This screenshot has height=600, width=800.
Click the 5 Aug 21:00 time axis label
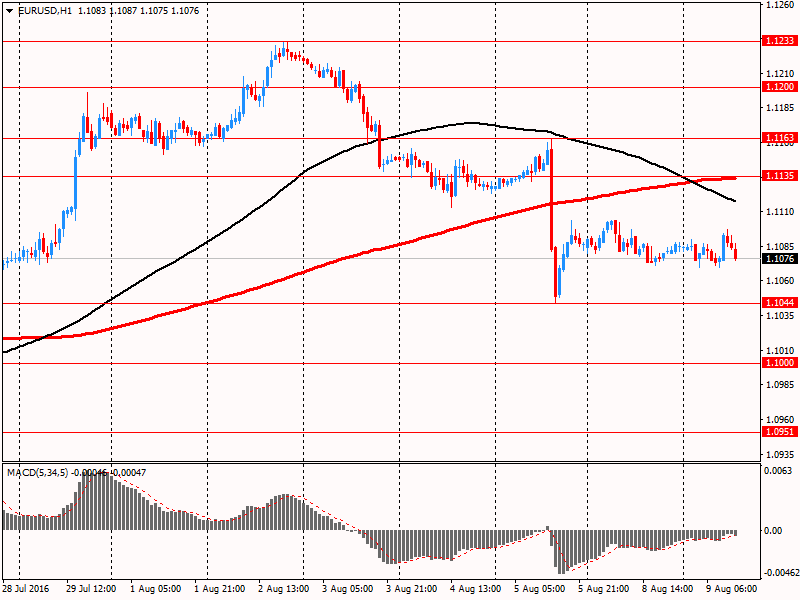(604, 589)
